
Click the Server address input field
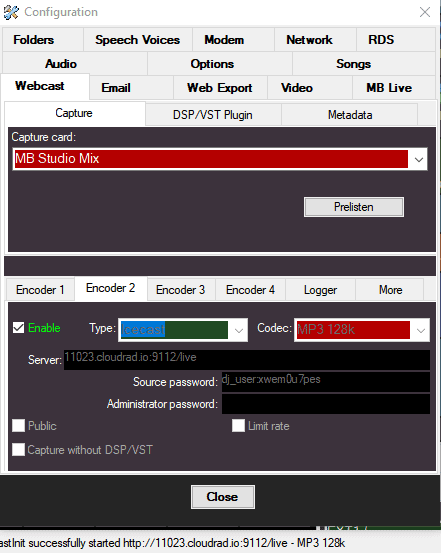pos(247,360)
